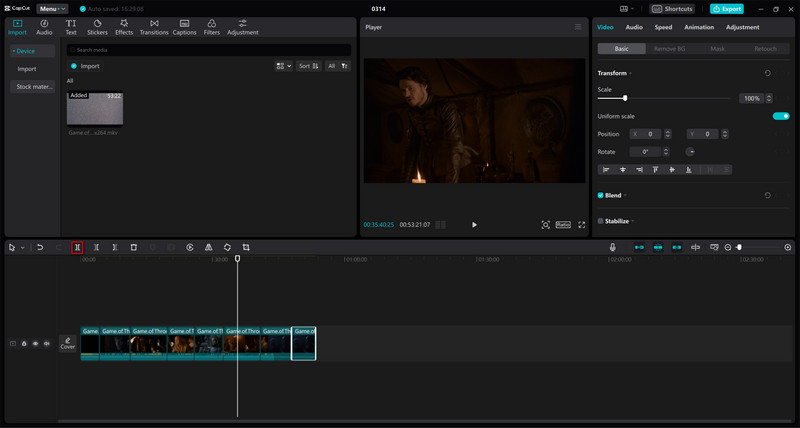The width and height of the screenshot is (800, 428).
Task: Open the layout dropdown beside Shortcuts
Action: tap(627, 9)
